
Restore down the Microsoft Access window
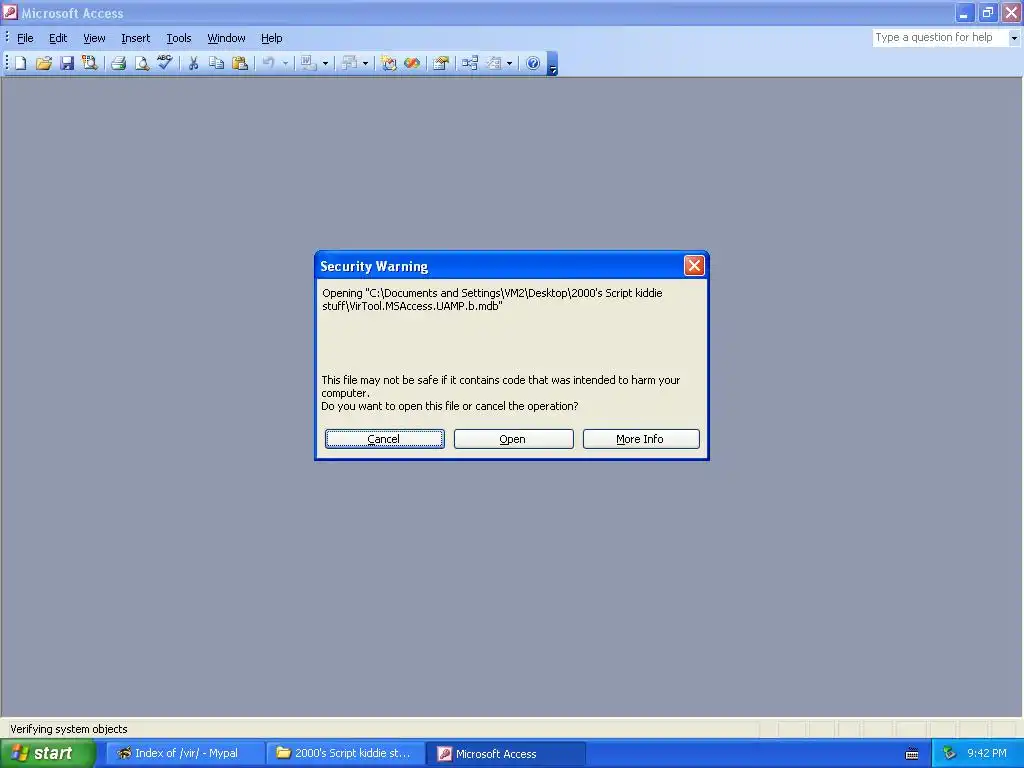click(x=987, y=12)
